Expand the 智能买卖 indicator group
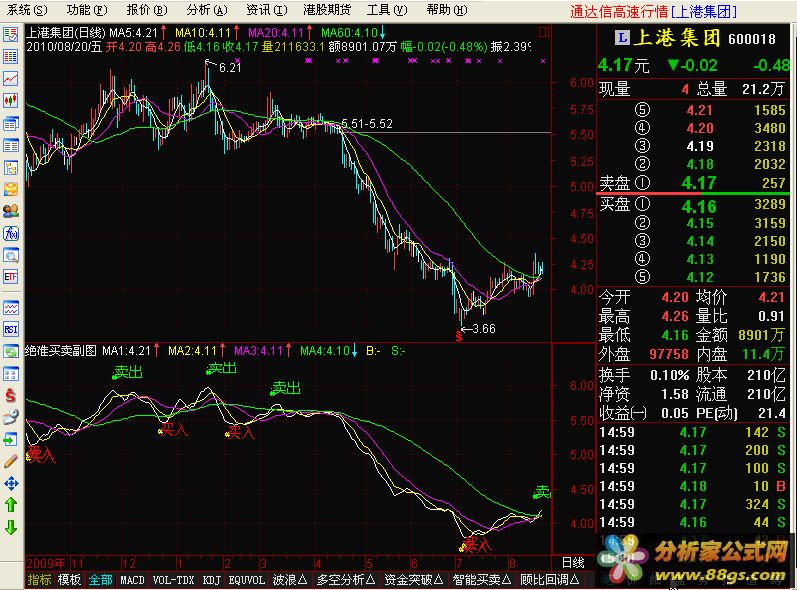 click(x=482, y=580)
